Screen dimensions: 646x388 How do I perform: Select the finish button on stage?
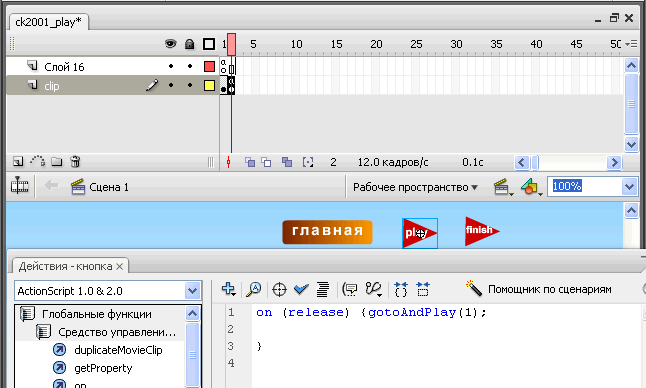point(481,231)
